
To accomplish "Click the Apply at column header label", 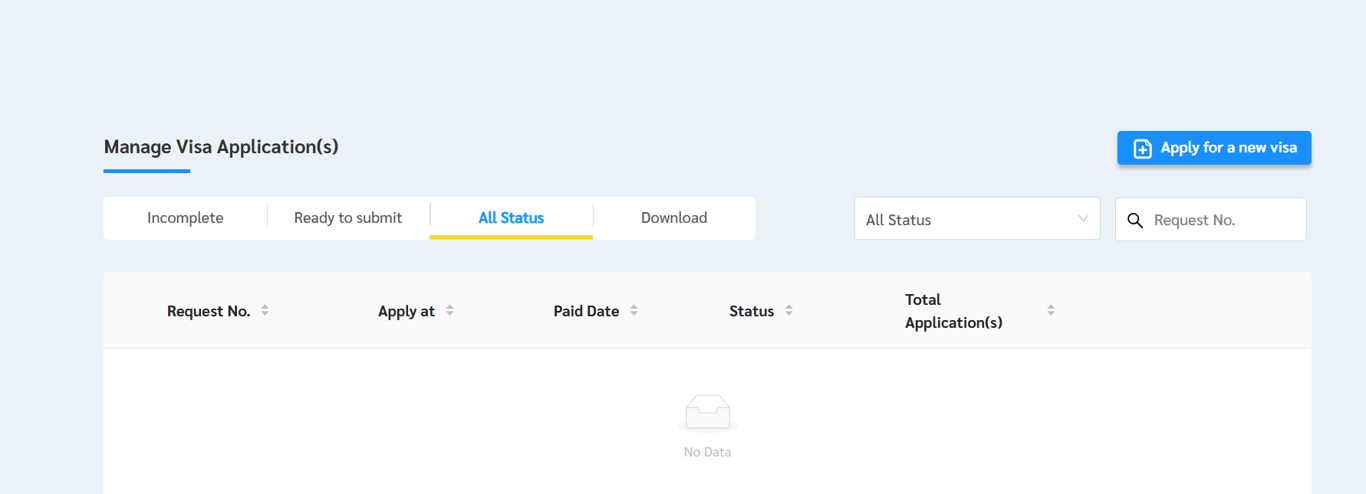I will (x=406, y=311).
